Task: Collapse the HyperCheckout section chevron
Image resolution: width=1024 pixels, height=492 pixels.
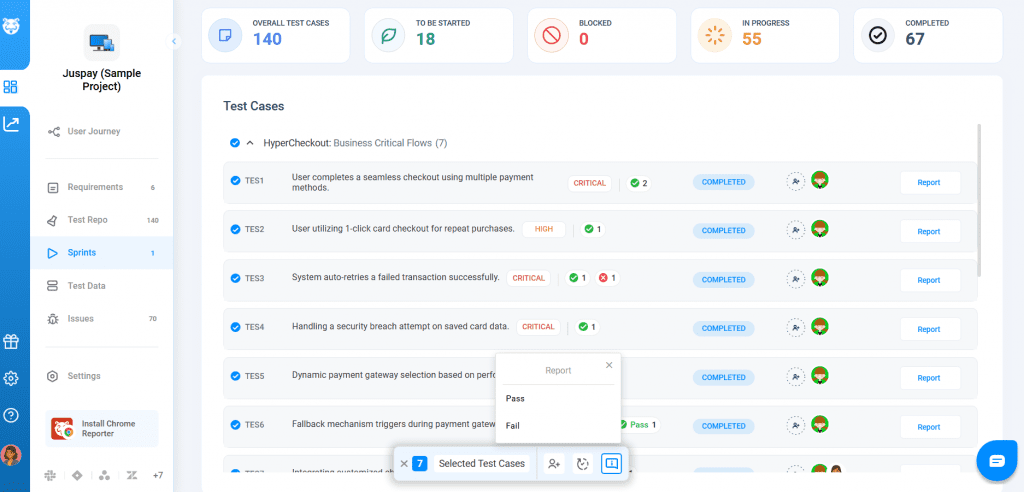Action: point(250,143)
